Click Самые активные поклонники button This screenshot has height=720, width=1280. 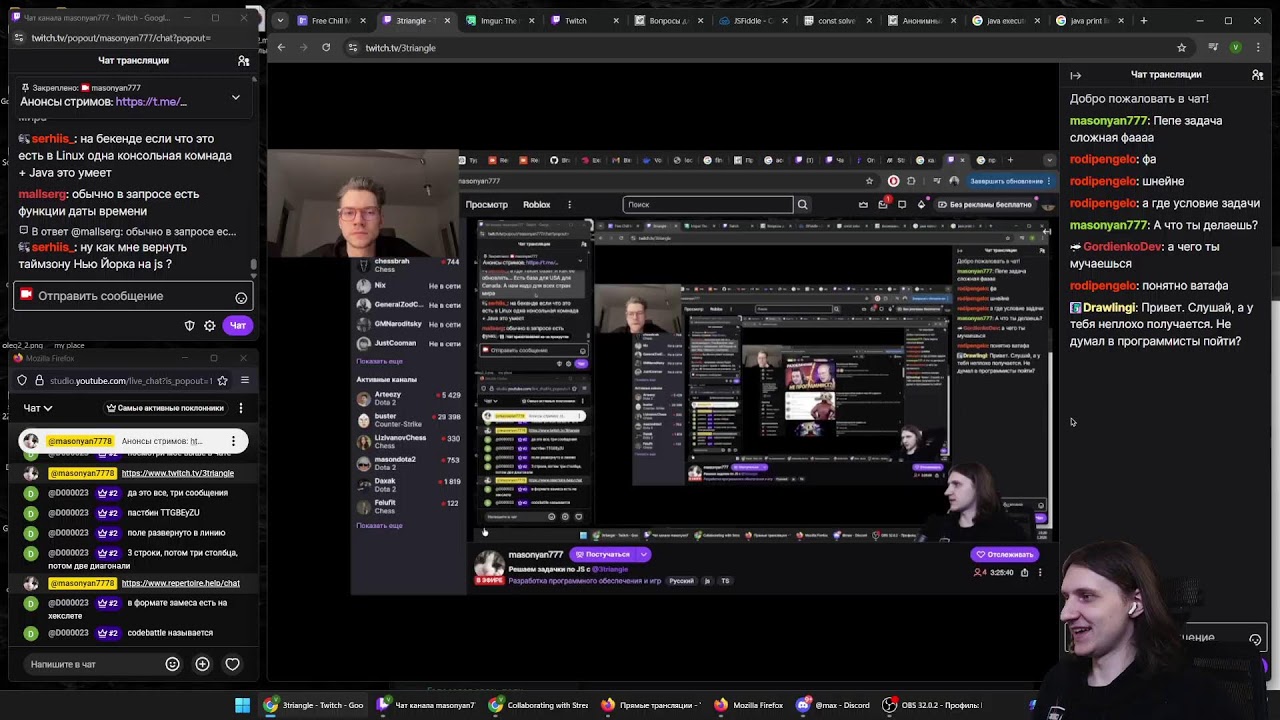[x=165, y=408]
